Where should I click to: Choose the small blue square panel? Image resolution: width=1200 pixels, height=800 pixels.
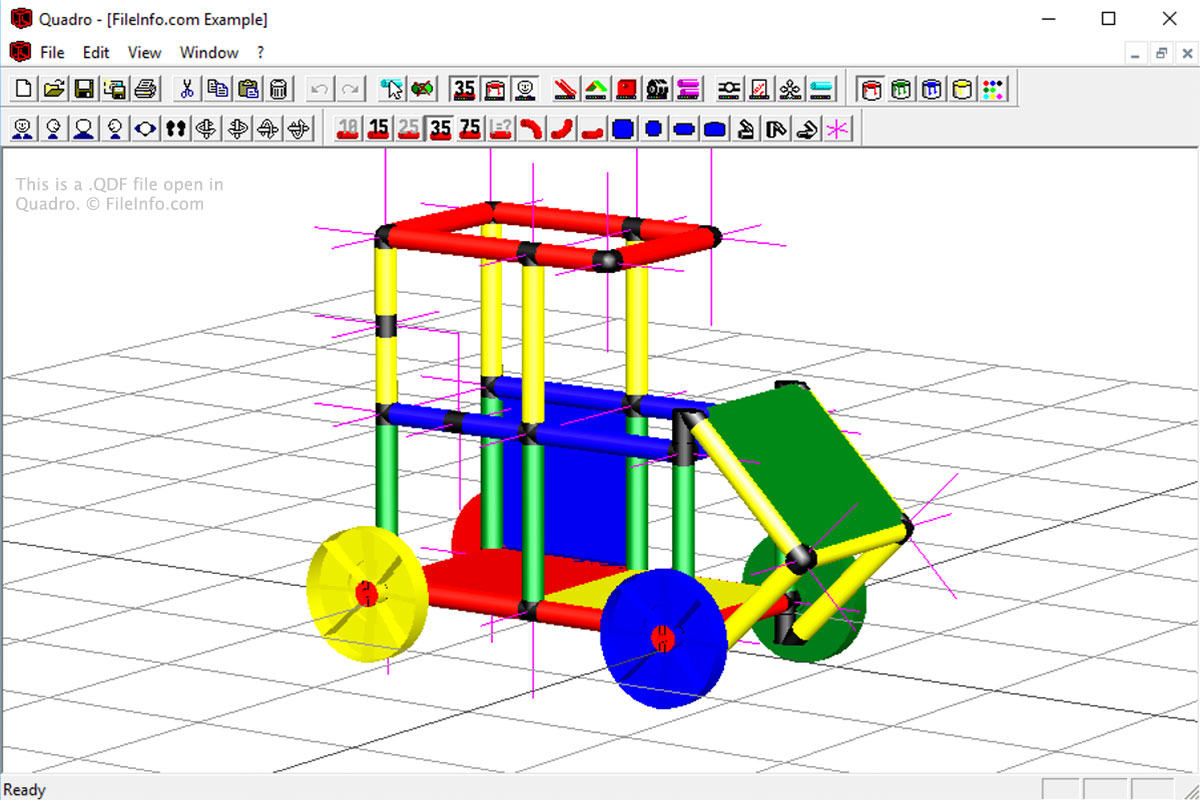click(x=654, y=128)
